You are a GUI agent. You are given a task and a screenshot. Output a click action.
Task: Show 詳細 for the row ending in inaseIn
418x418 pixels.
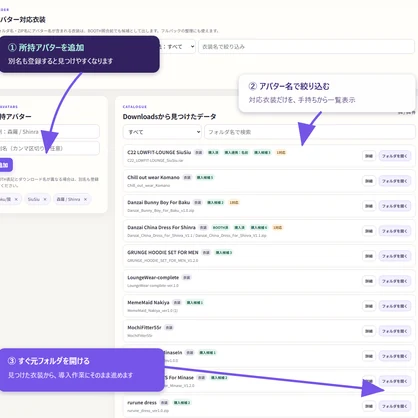[x=369, y=356]
